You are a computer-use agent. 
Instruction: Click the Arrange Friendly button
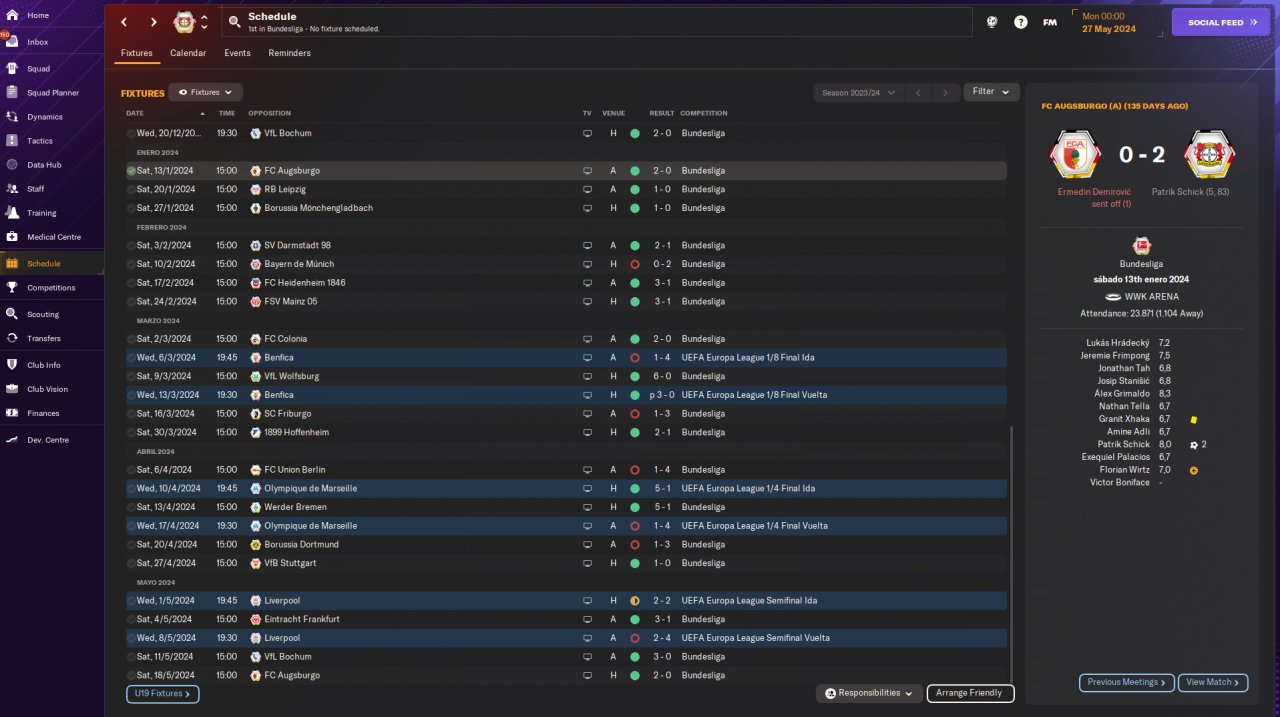(970, 693)
